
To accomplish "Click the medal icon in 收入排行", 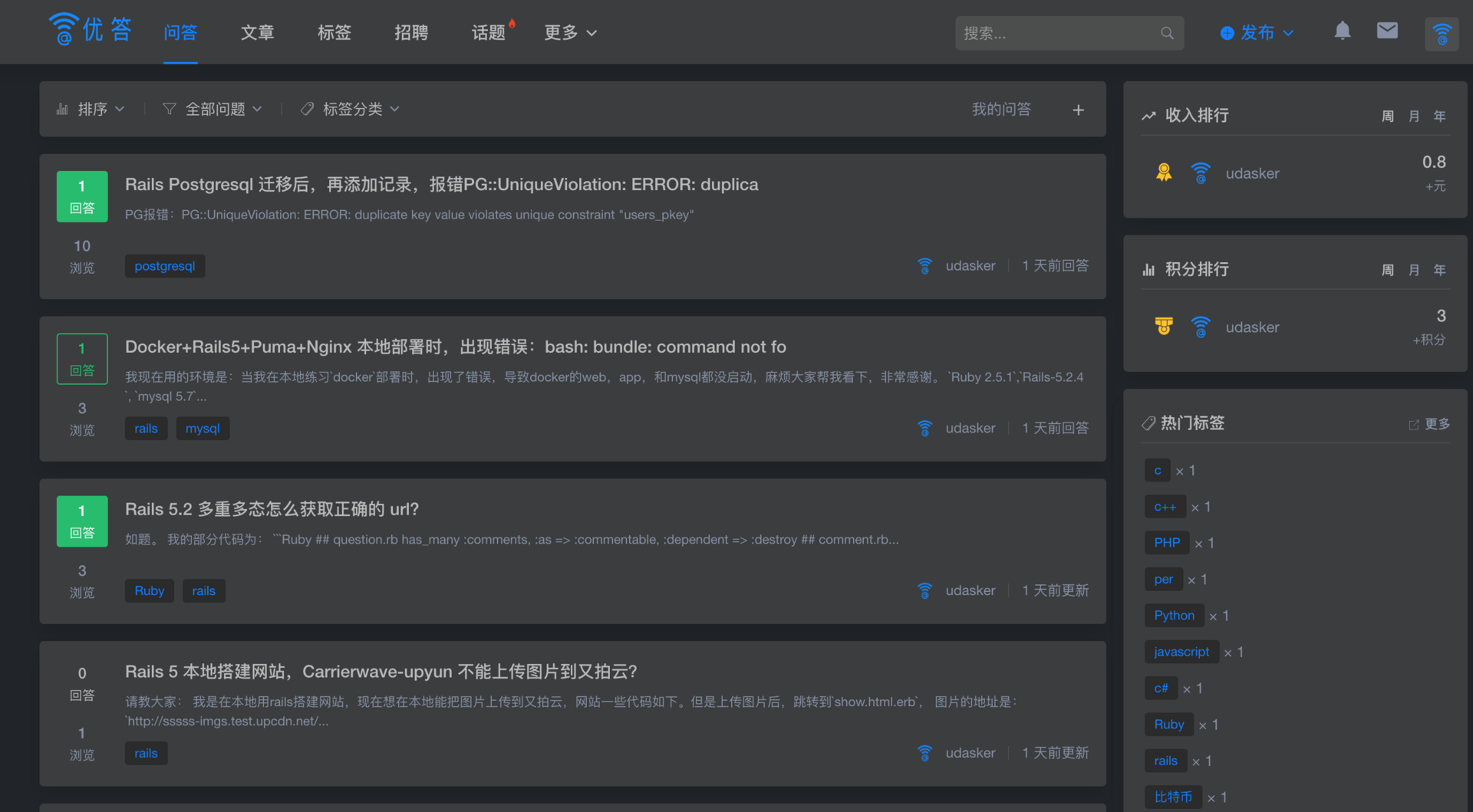I will (x=1164, y=173).
